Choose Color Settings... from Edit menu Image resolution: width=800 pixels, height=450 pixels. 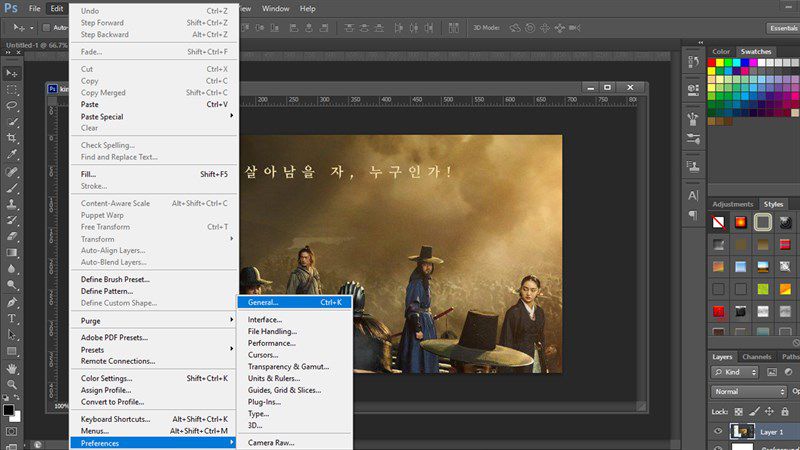pos(154,378)
